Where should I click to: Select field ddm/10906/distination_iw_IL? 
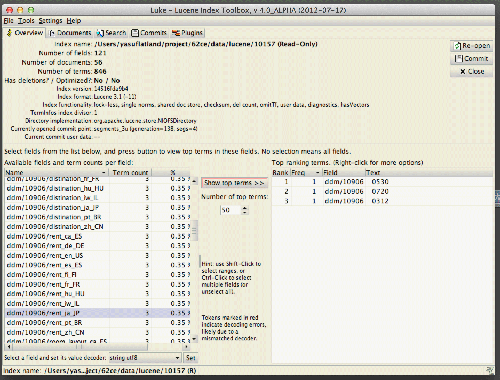point(97,198)
